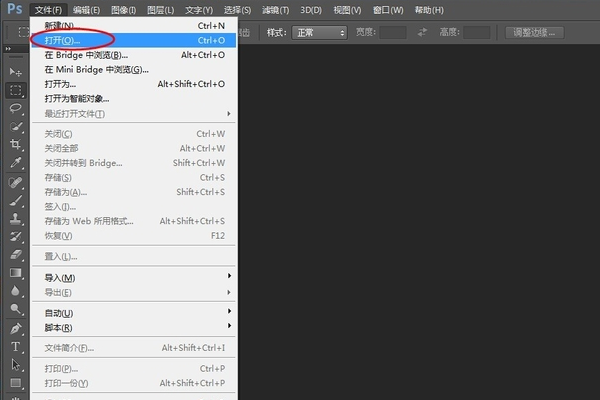This screenshot has width=600, height=400.
Task: Open the 视图(V) menu
Action: [347, 10]
